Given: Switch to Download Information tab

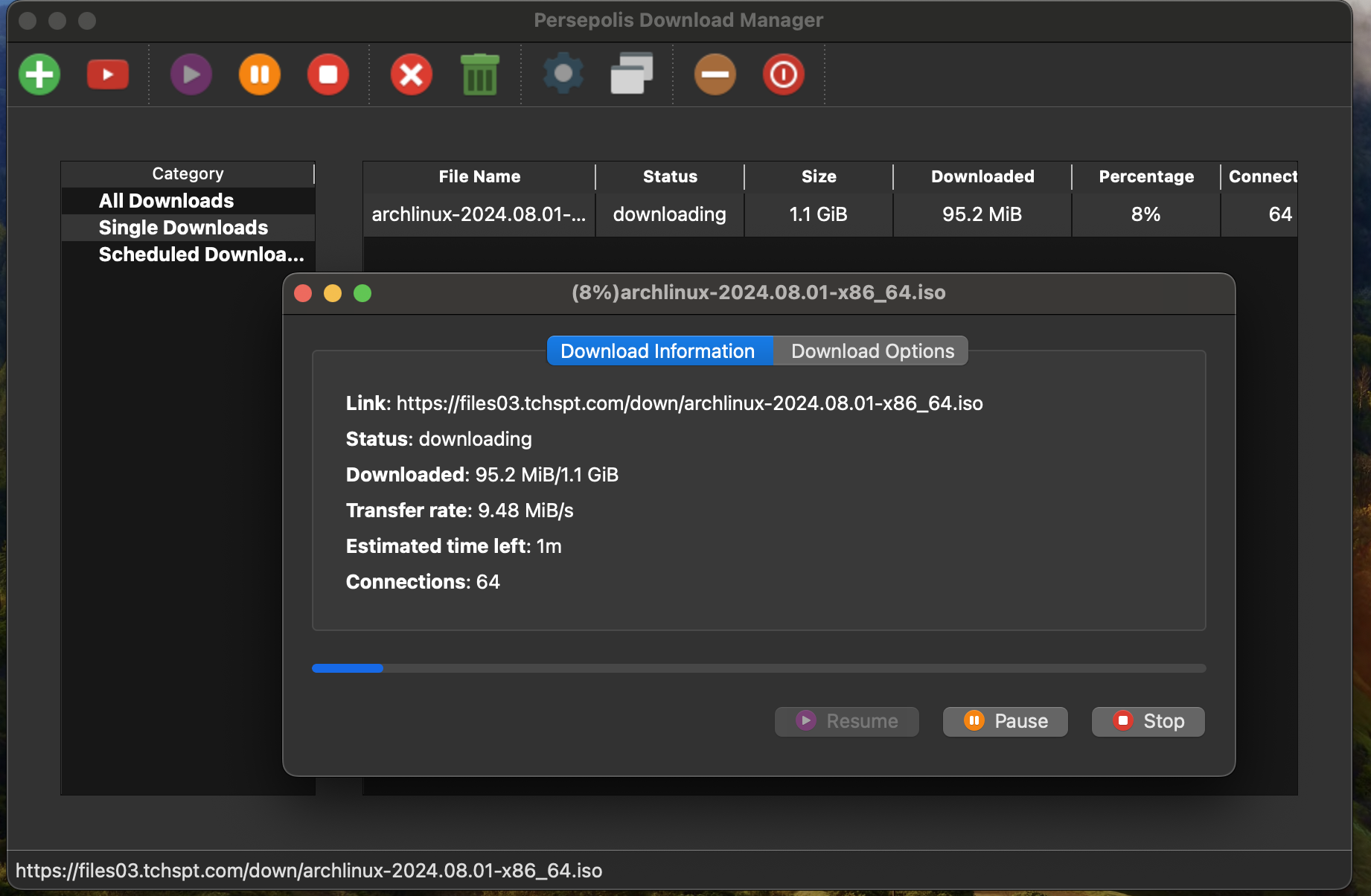Looking at the screenshot, I should [659, 351].
